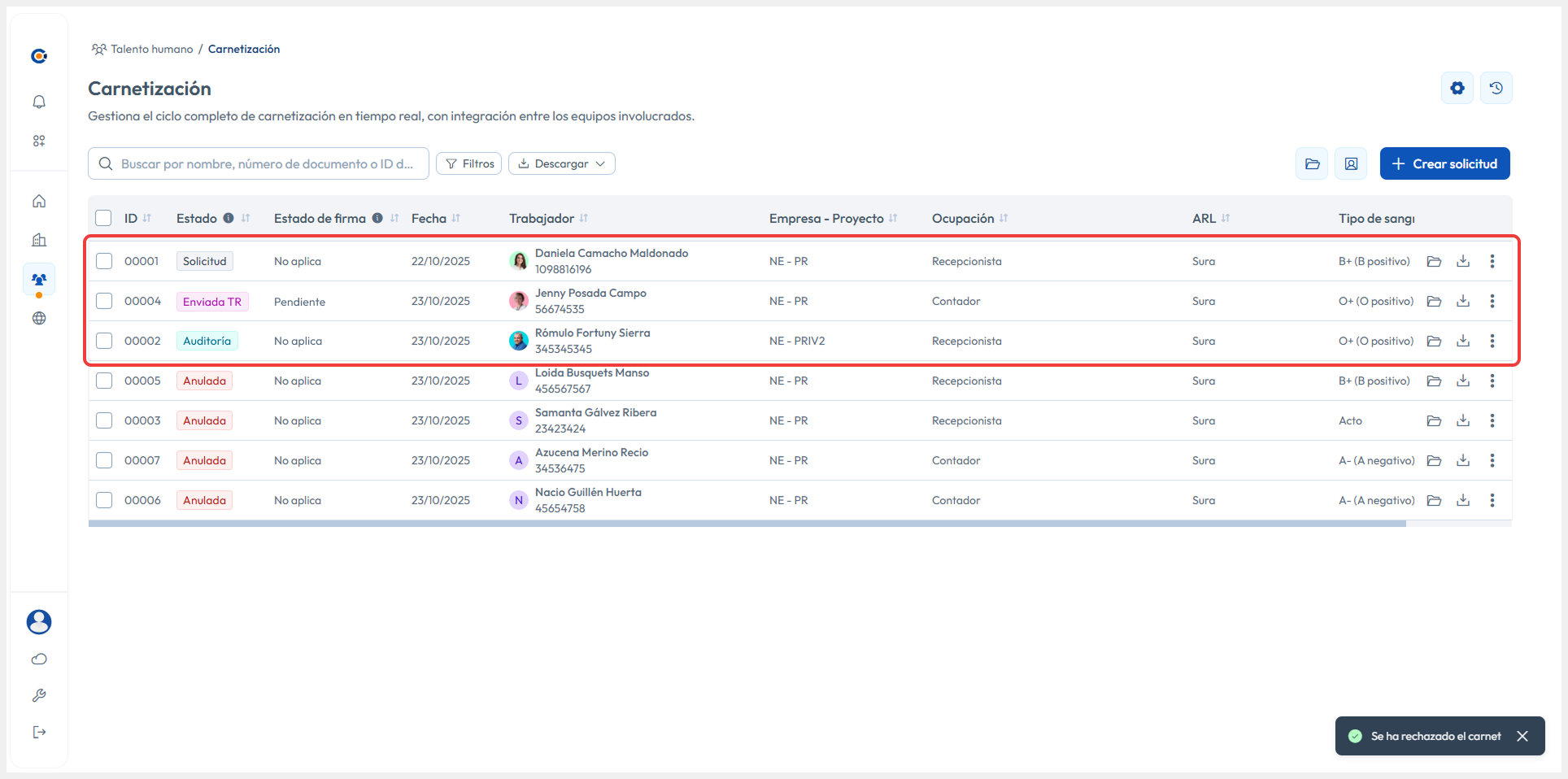Open the Talento humano people icon in sidebar

[x=39, y=279]
